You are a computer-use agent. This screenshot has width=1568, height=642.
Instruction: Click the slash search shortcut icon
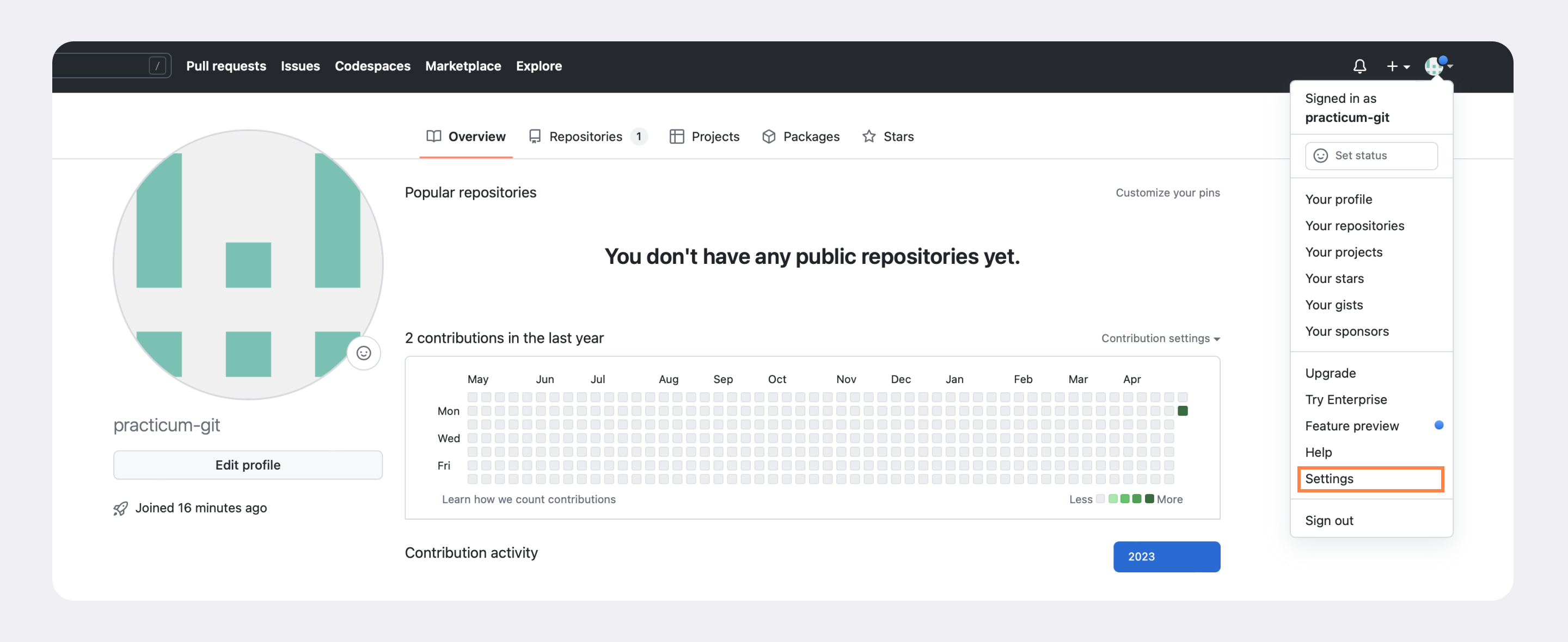pyautogui.click(x=157, y=65)
